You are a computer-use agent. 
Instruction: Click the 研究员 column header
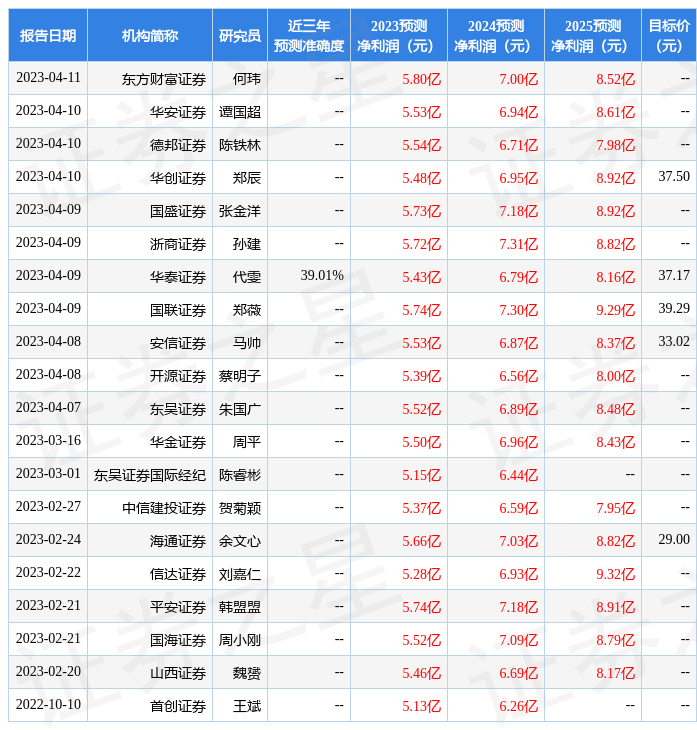tap(240, 36)
